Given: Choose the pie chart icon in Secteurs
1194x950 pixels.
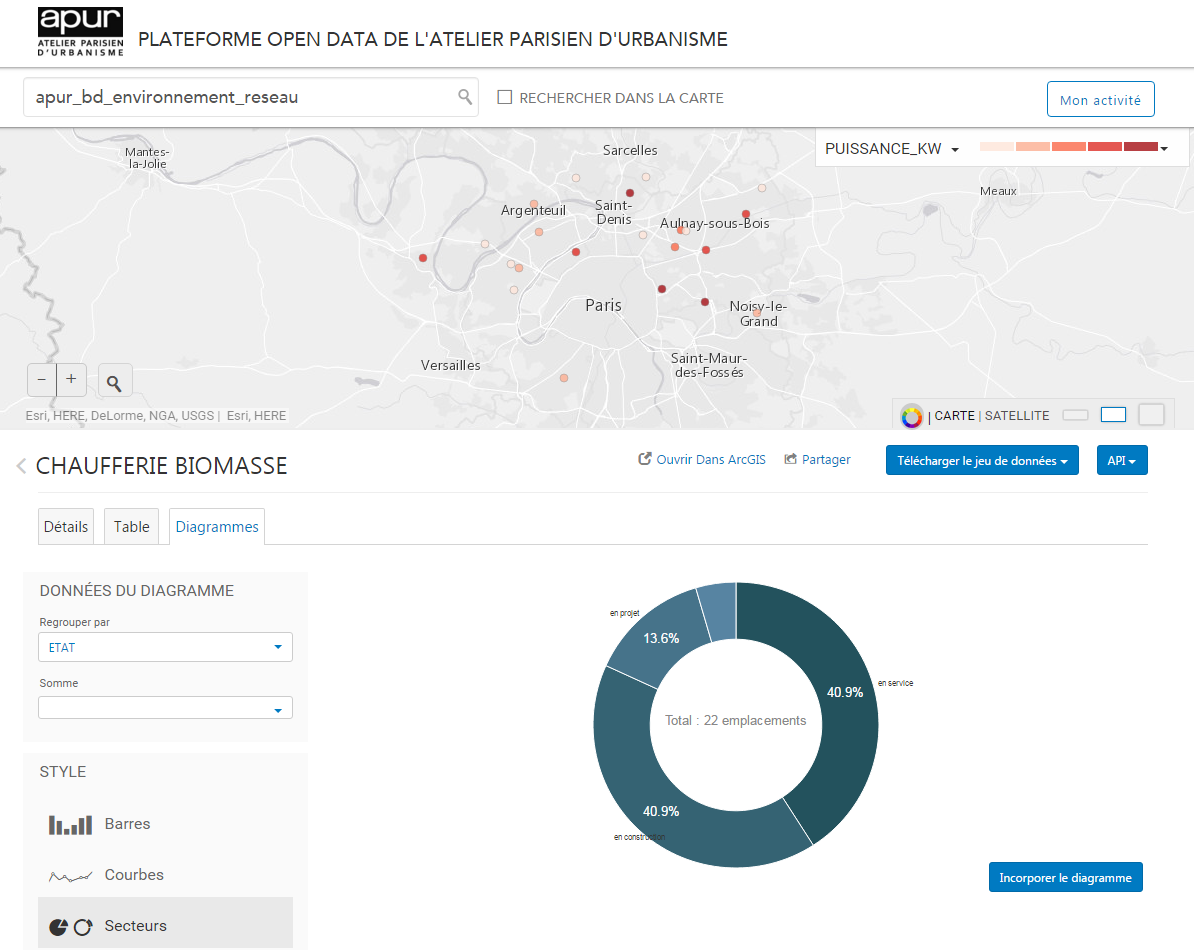Looking at the screenshot, I should (x=59, y=927).
